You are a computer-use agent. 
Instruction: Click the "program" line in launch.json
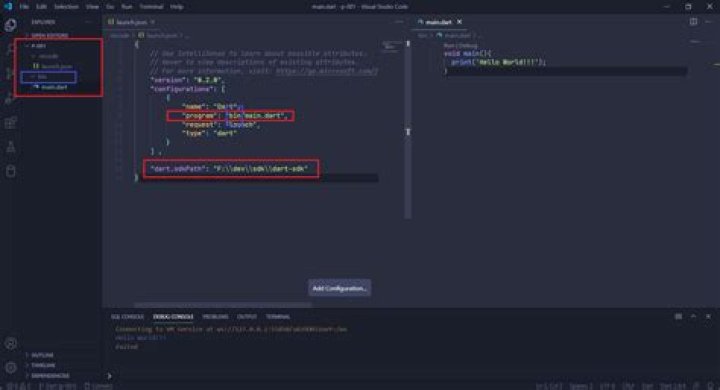coord(235,116)
